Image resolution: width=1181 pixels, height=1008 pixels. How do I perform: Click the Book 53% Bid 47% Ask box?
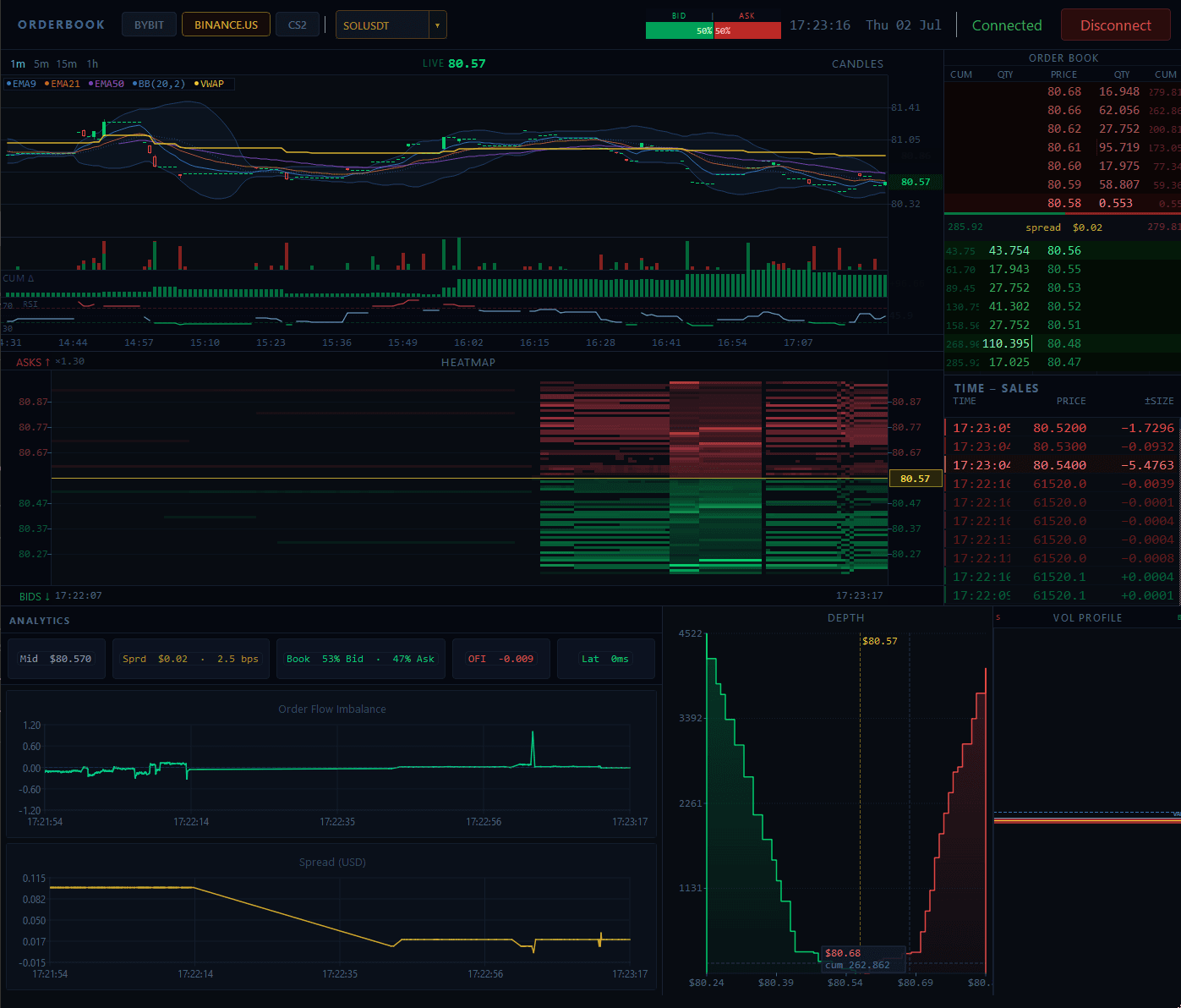point(360,659)
